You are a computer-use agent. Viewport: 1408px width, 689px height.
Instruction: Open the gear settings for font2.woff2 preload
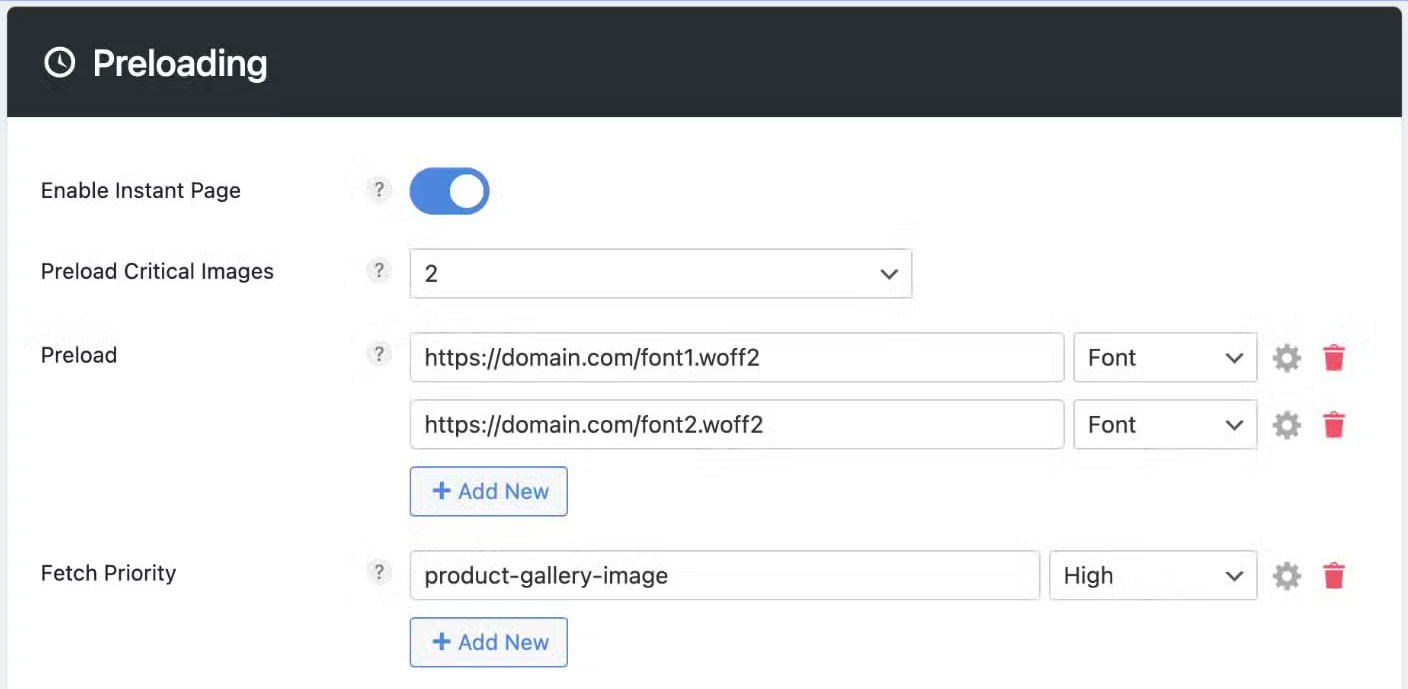pos(1286,424)
